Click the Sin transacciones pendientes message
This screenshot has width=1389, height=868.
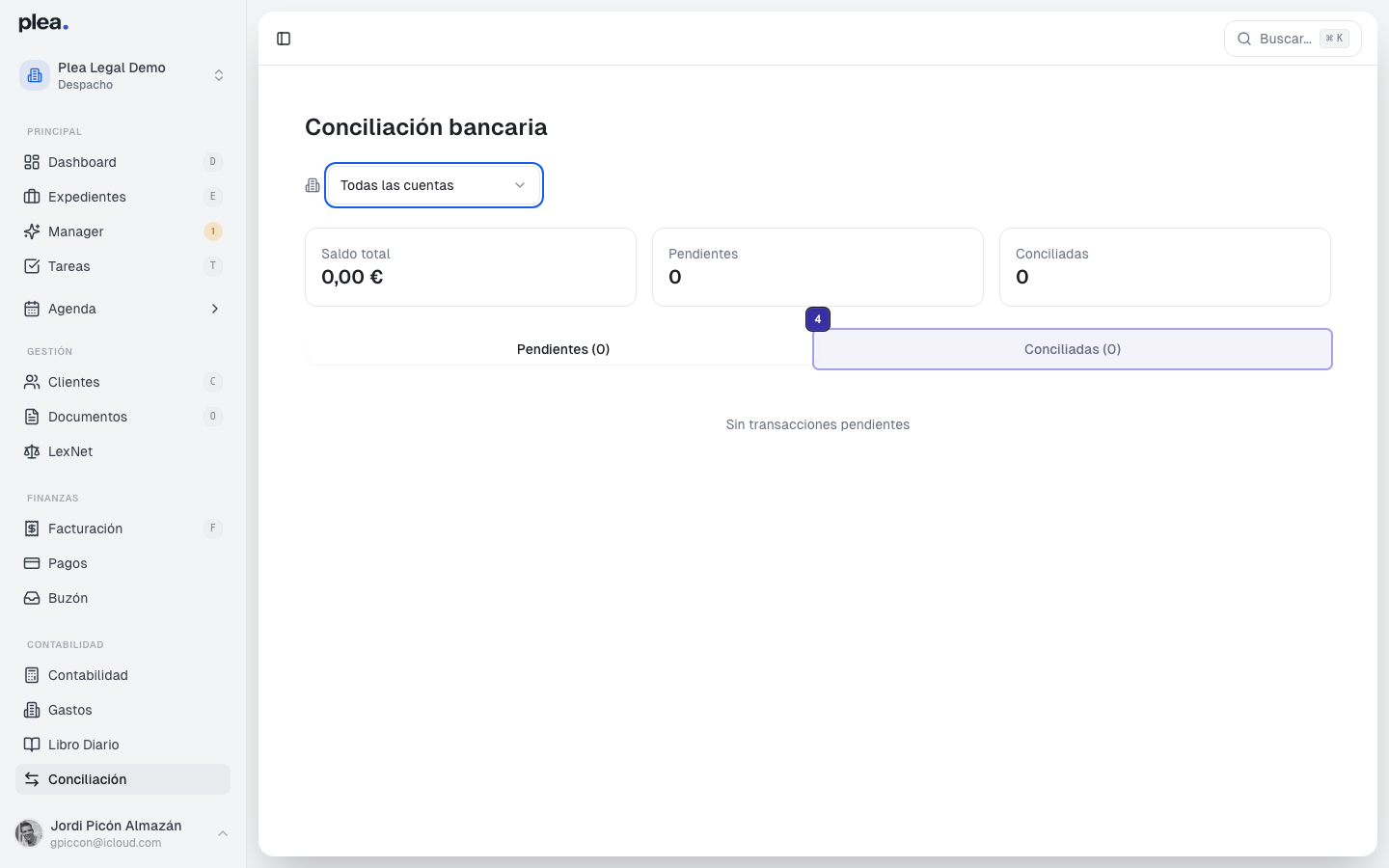click(818, 424)
